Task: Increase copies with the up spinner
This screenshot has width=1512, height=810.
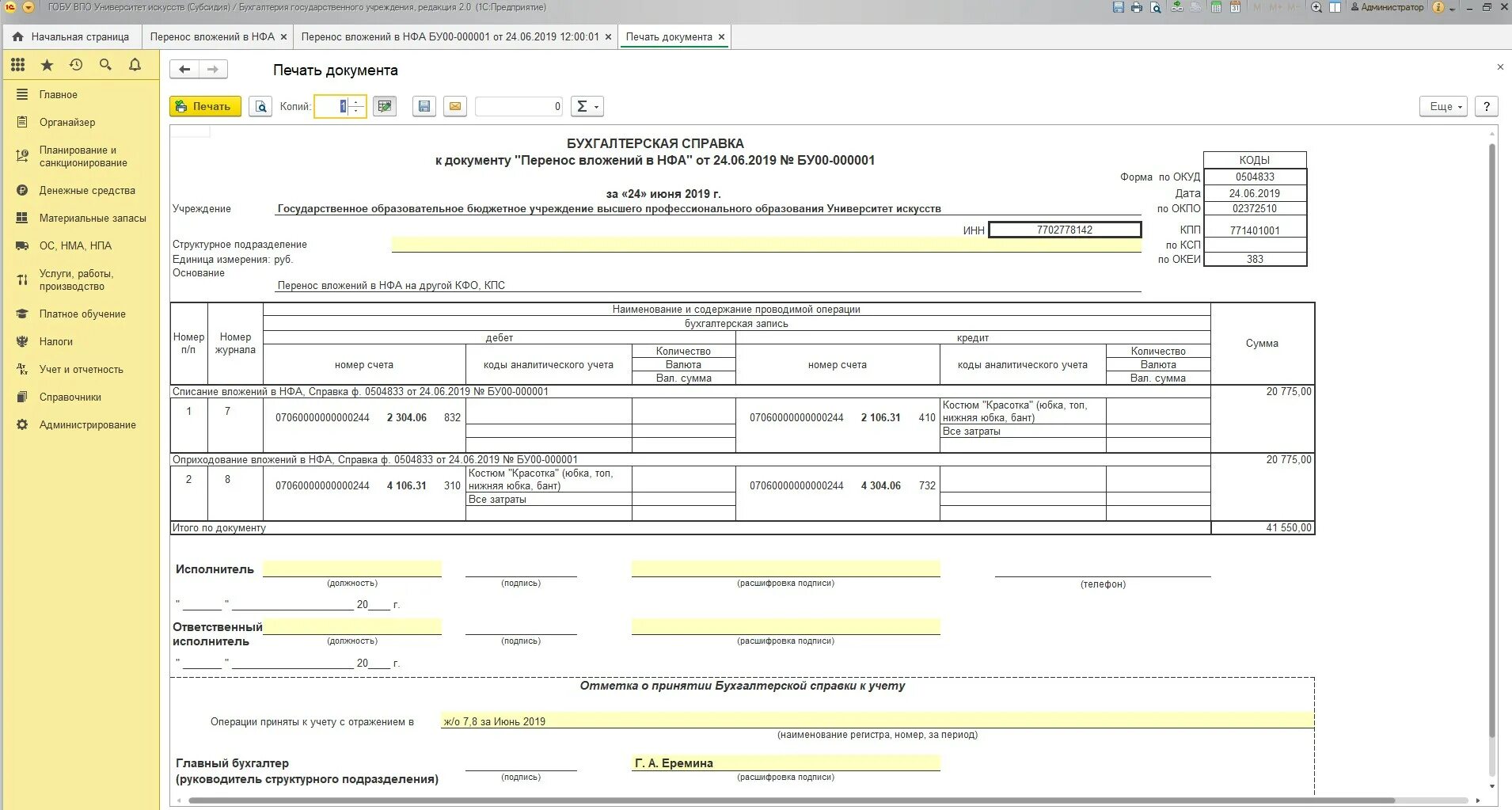Action: click(356, 101)
